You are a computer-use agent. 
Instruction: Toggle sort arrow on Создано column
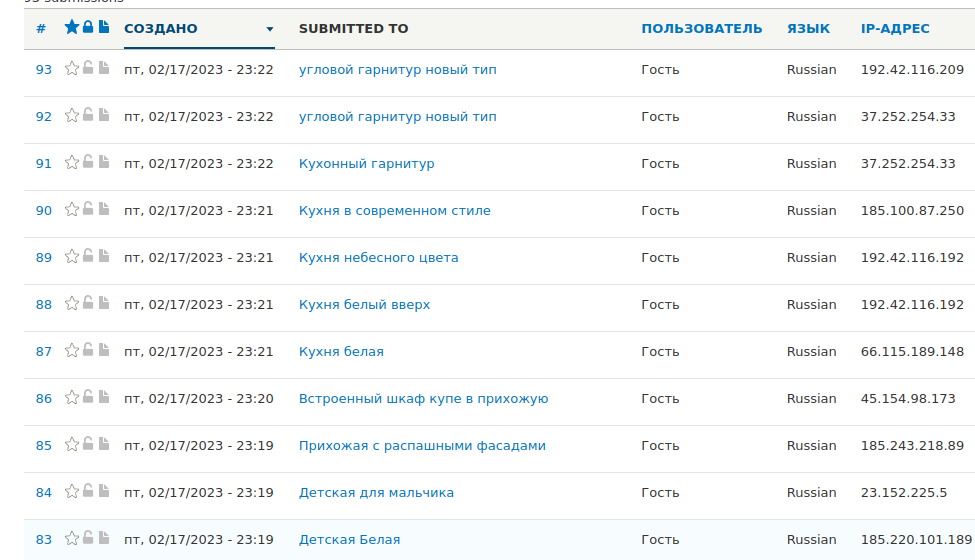269,29
